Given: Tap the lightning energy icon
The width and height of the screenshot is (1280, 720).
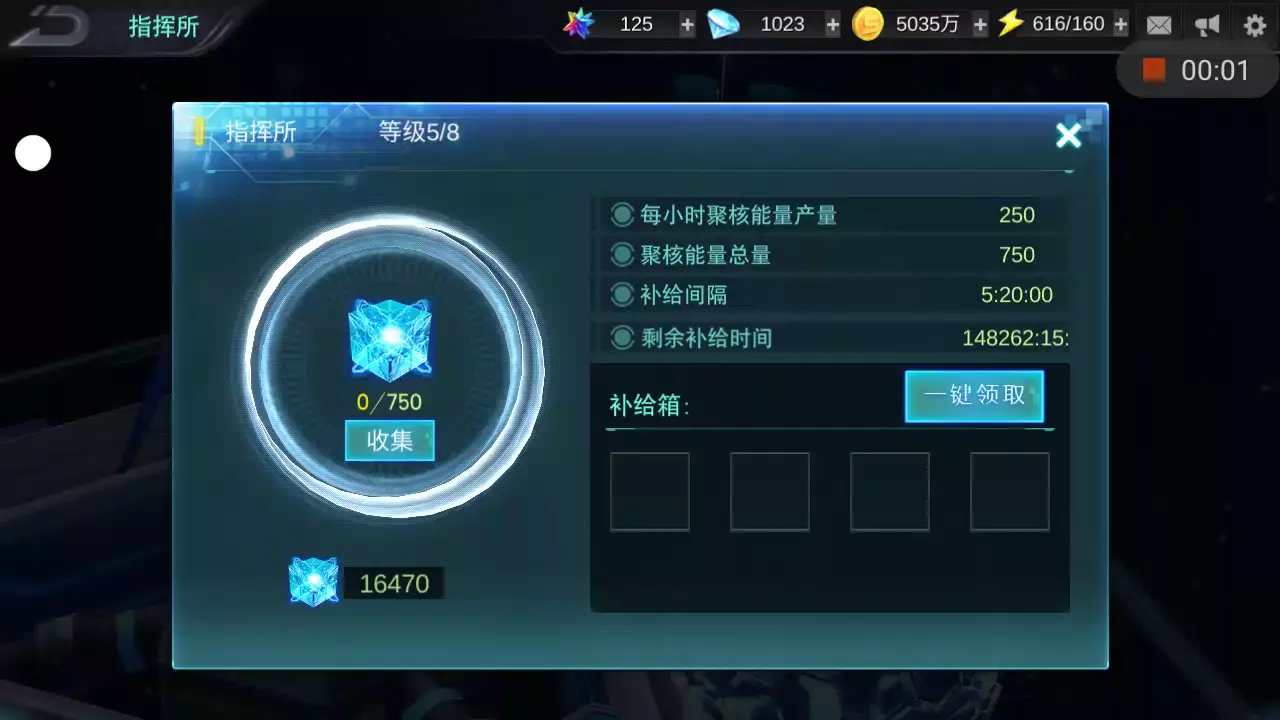Looking at the screenshot, I should click(1011, 23).
